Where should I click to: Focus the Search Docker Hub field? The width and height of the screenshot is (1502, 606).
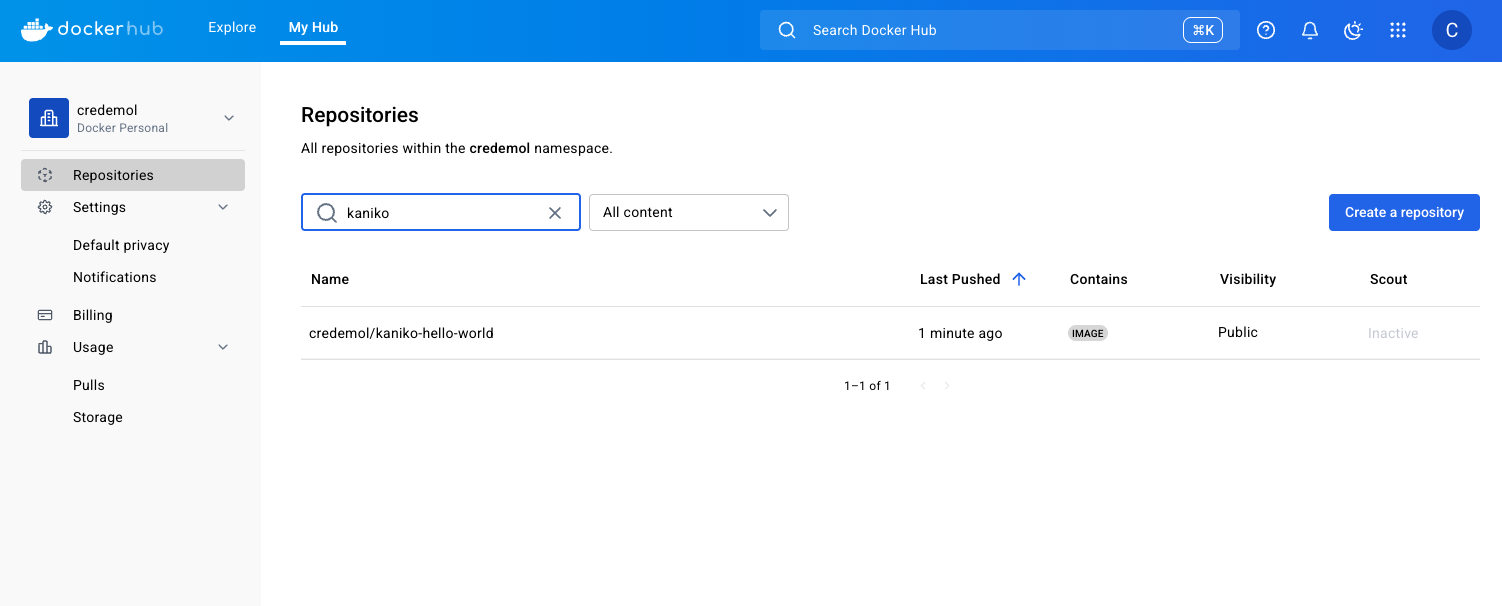pos(1000,30)
